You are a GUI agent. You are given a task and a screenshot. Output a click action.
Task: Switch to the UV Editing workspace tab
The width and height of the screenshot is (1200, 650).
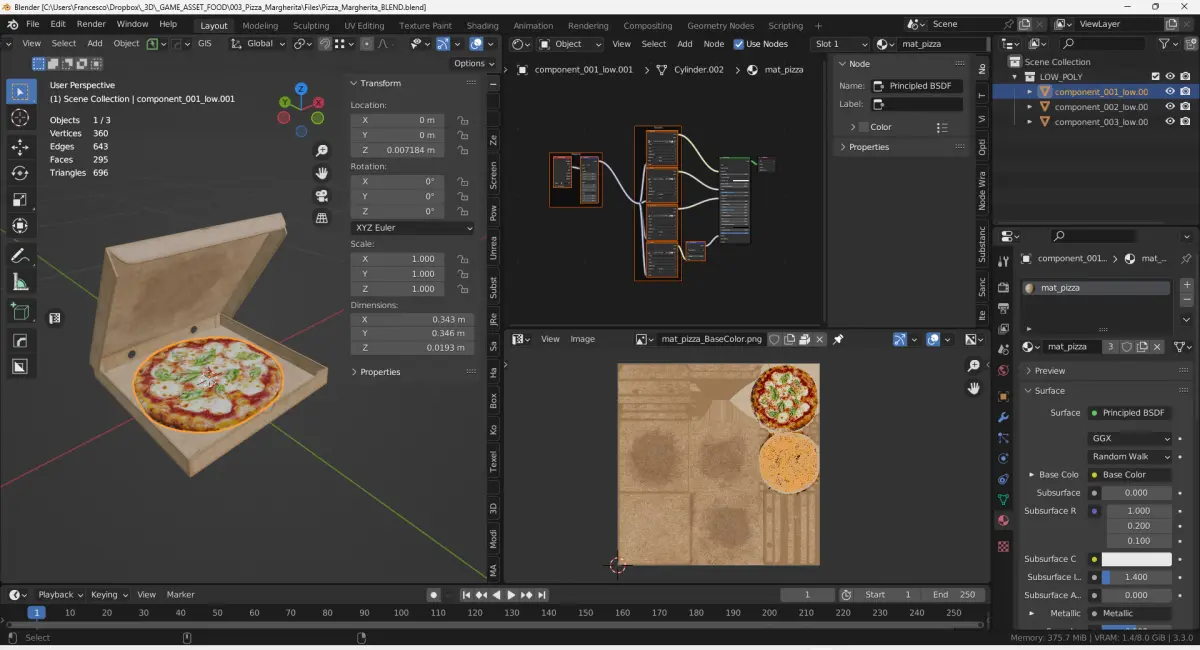[x=364, y=25]
